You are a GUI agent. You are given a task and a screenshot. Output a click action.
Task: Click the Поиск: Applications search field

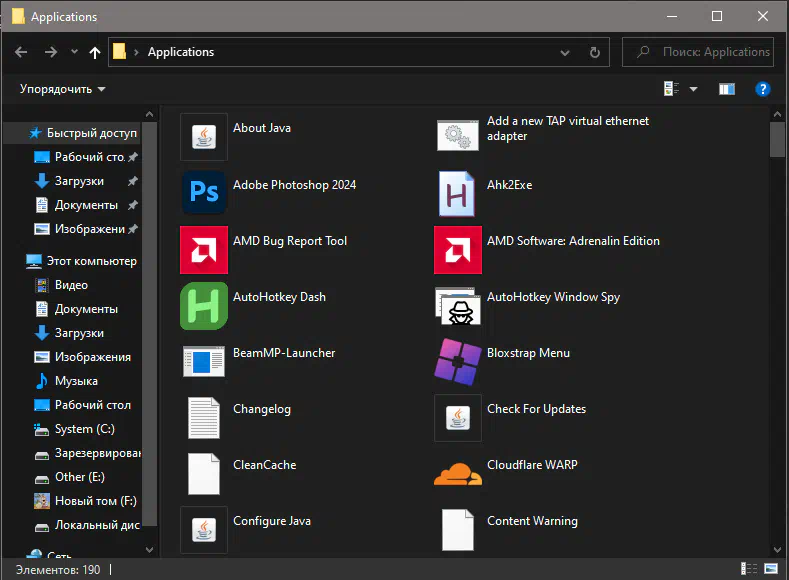(697, 52)
